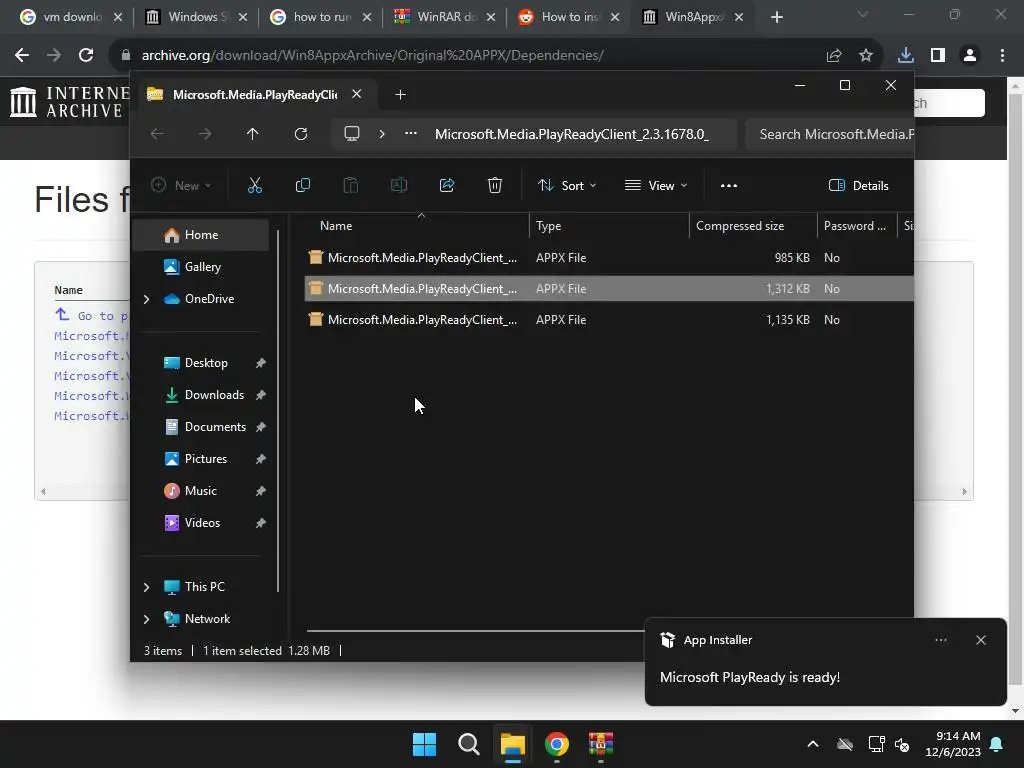Expand the OneDrive tree node
The height and width of the screenshot is (768, 1024).
click(146, 299)
